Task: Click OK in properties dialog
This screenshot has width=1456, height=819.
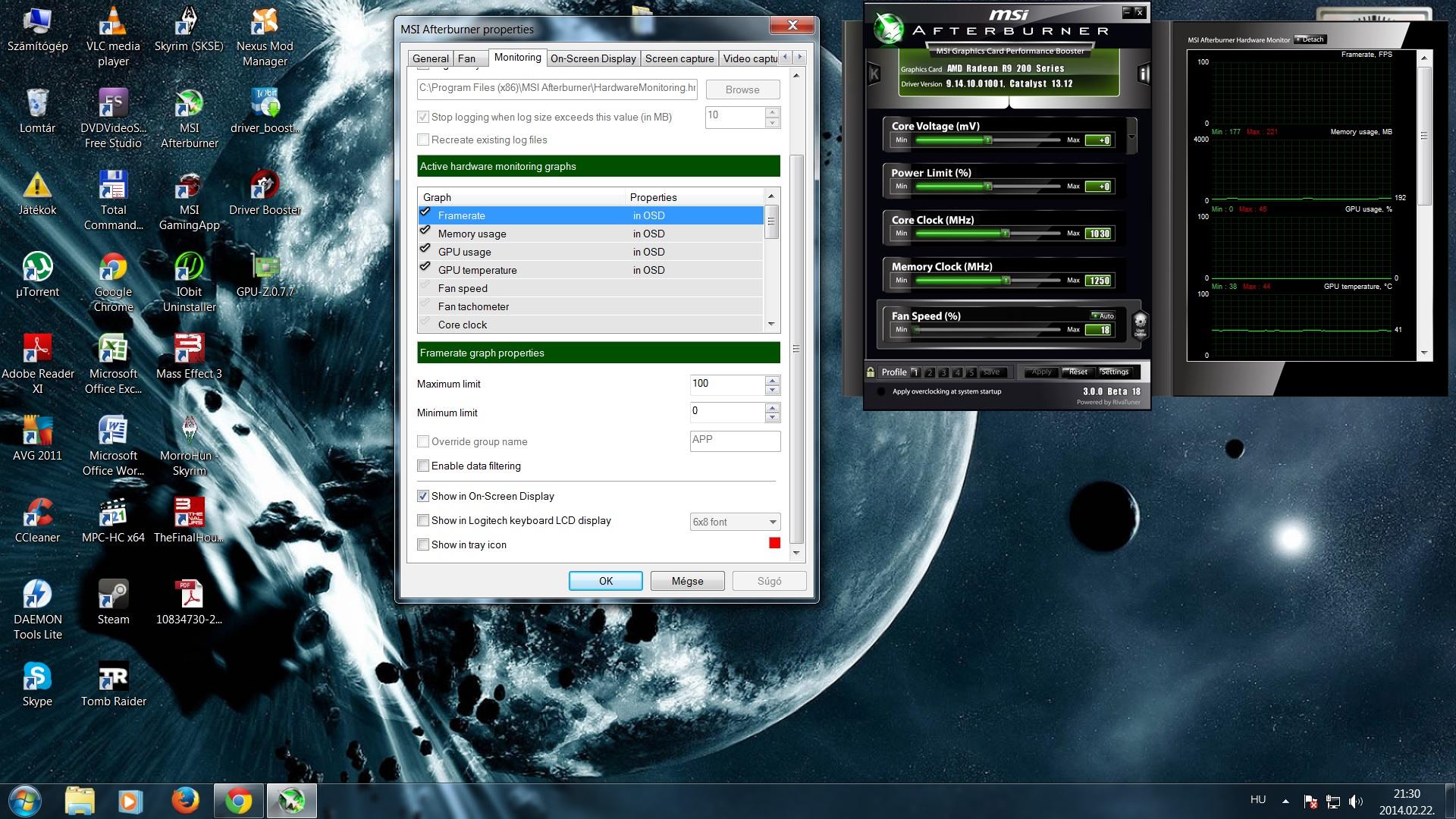Action: [x=605, y=581]
